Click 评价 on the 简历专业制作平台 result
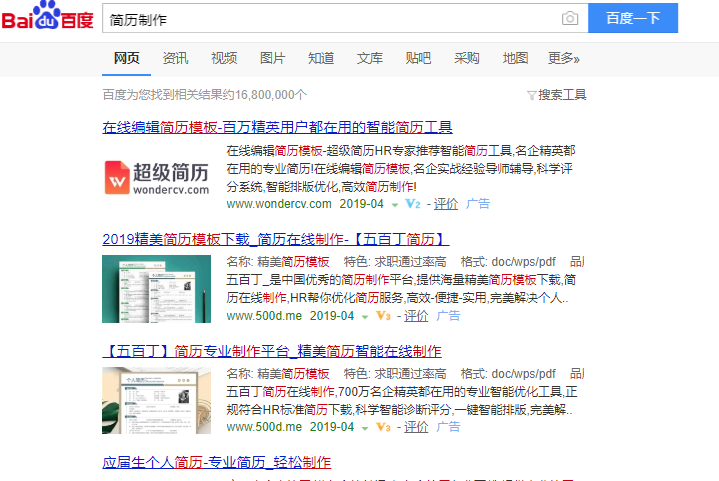 416,427
